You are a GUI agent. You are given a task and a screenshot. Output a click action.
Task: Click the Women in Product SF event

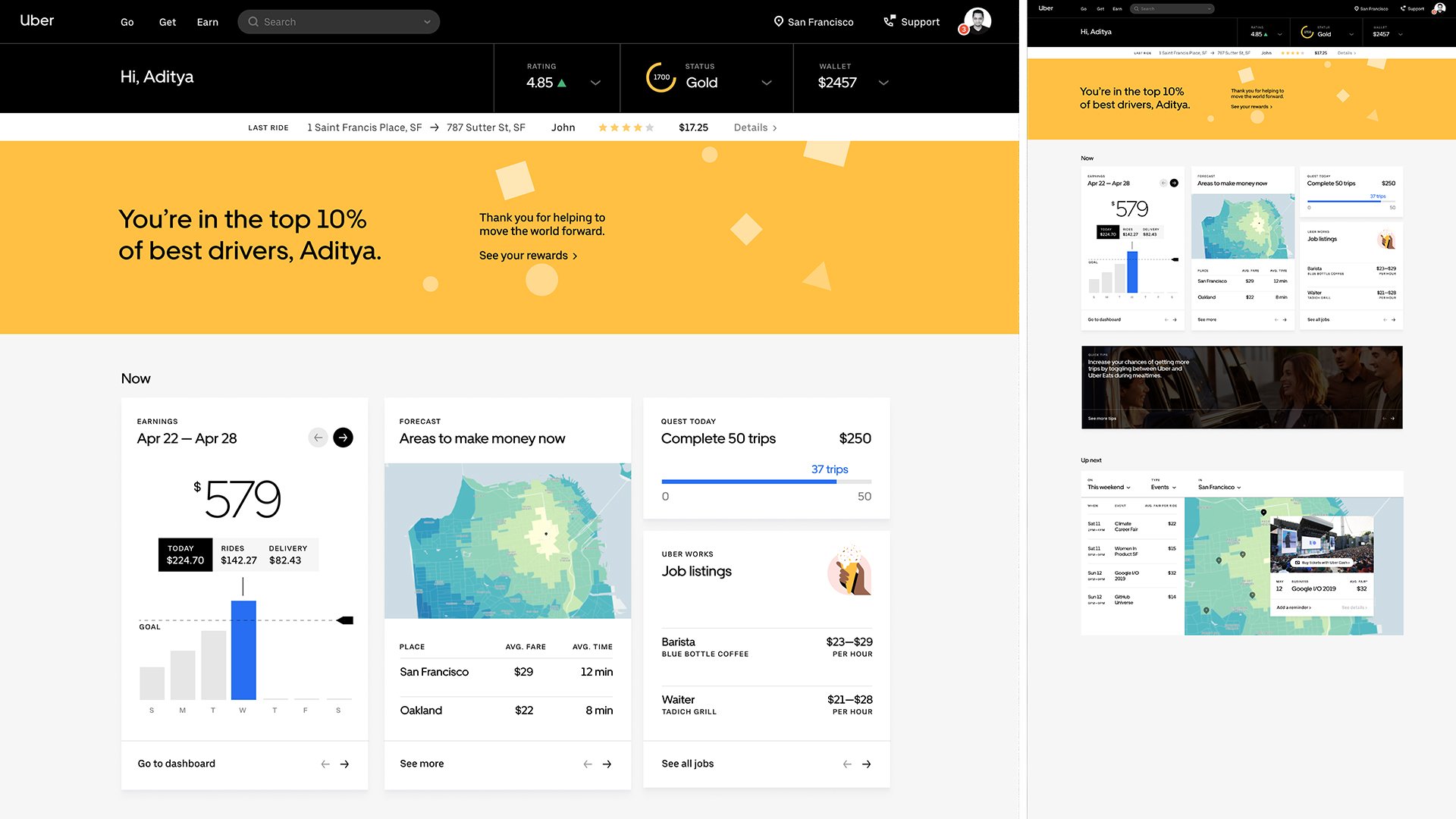click(x=1132, y=551)
